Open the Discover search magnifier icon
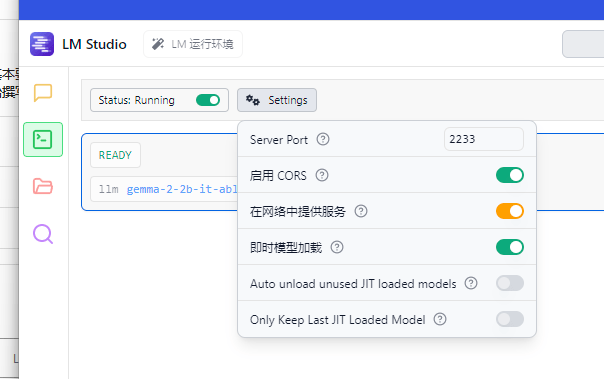 point(43,234)
